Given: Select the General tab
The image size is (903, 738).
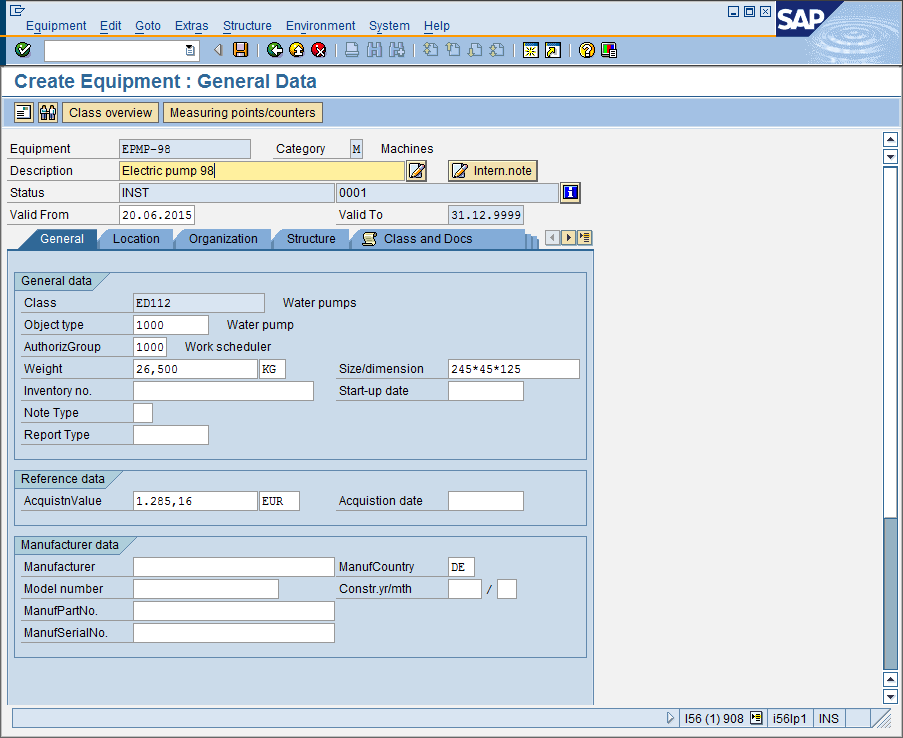Looking at the screenshot, I should 62,239.
